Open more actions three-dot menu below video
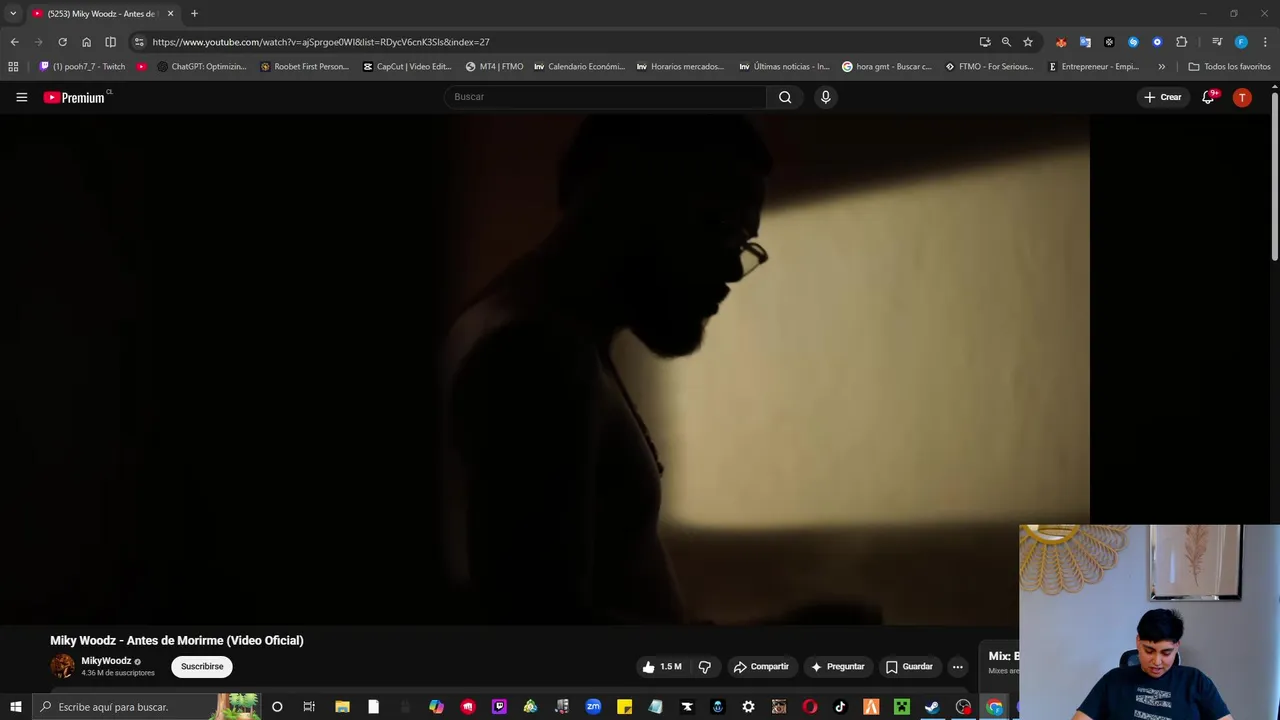1280x720 pixels. click(958, 667)
